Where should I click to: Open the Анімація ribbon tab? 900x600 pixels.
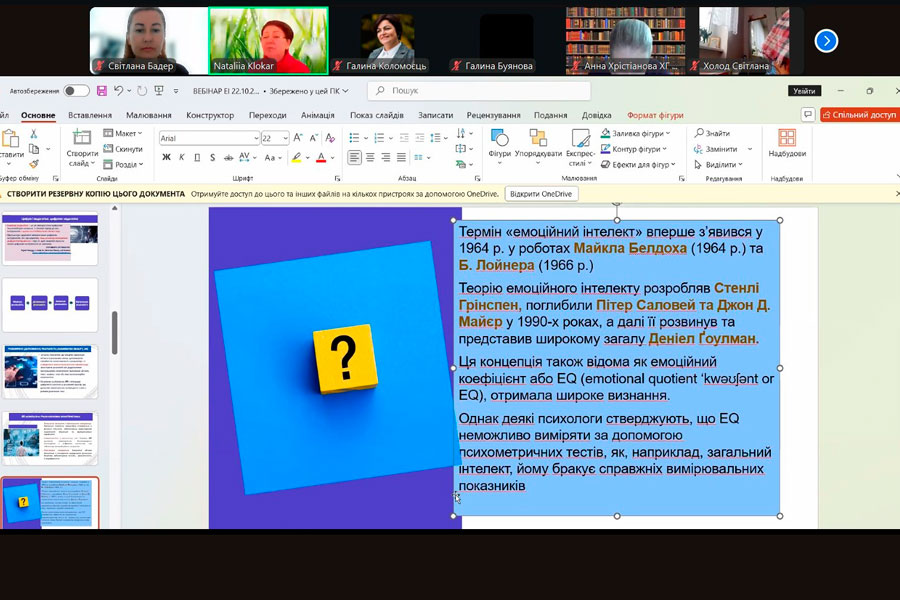[x=318, y=115]
